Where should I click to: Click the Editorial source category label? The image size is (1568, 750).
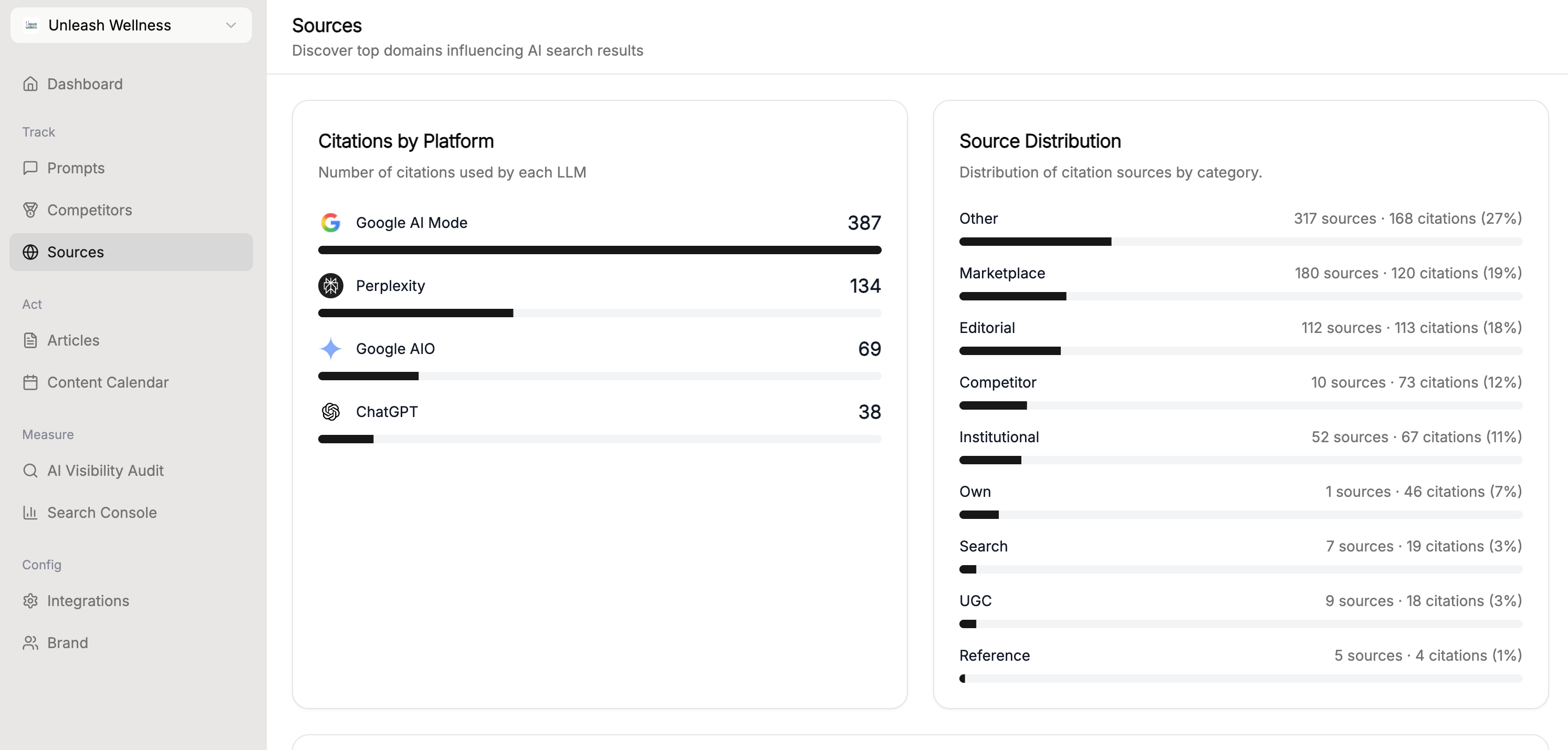pos(987,328)
